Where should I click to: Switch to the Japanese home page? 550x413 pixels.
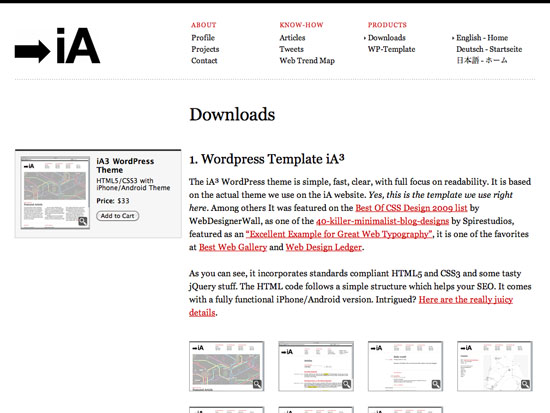[x=482, y=60]
